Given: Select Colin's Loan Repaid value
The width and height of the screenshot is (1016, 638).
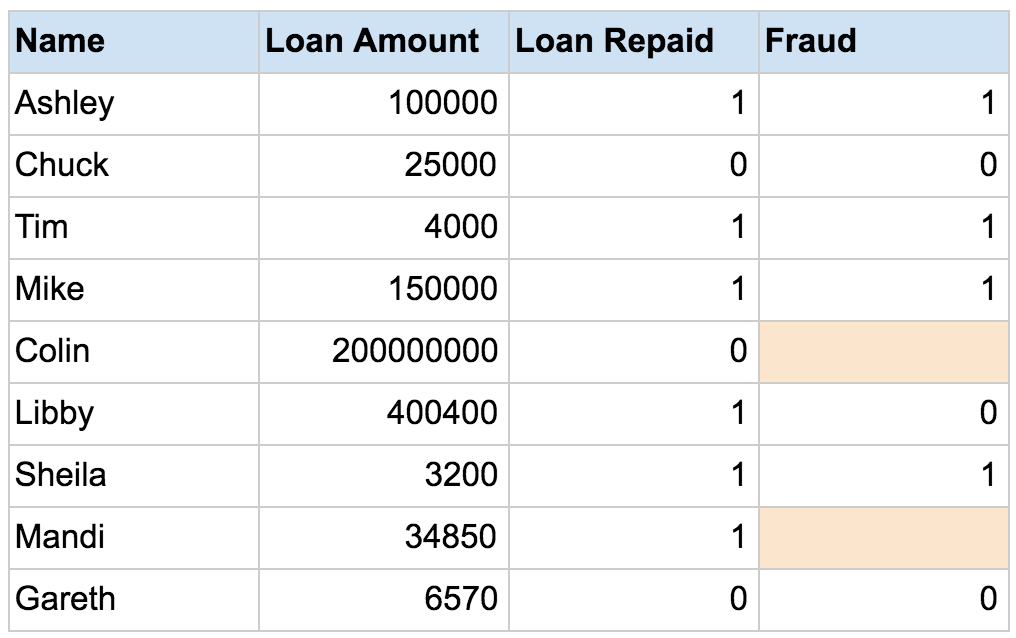Looking at the screenshot, I should (633, 351).
